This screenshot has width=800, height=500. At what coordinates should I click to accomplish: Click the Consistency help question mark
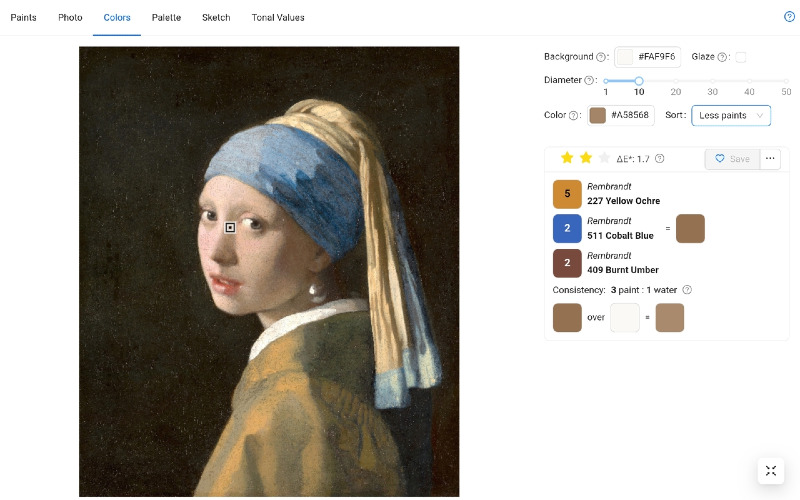[687, 290]
